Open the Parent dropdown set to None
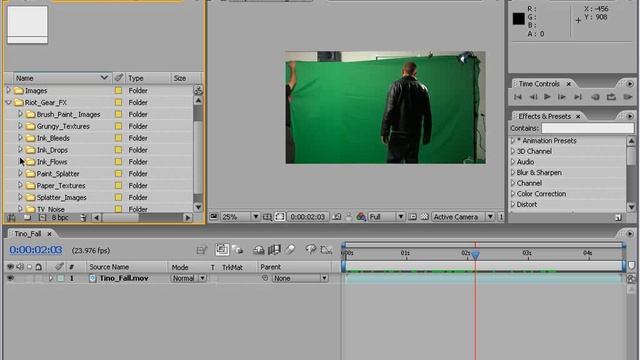The image size is (640, 360). (x=300, y=278)
